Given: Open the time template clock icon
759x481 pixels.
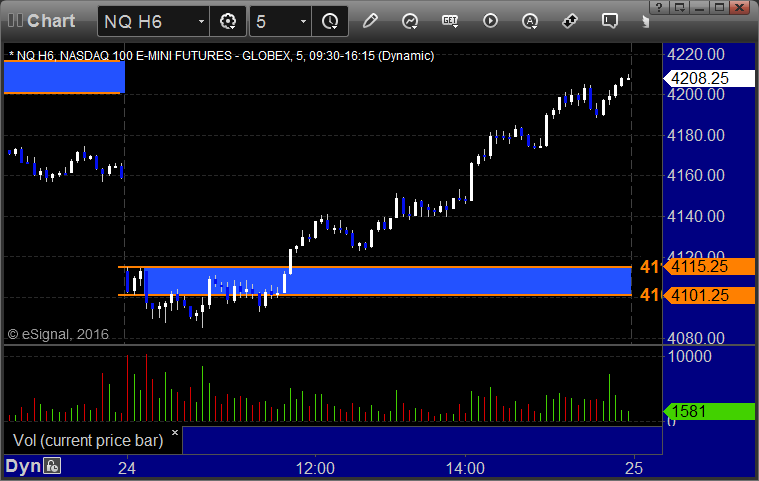Looking at the screenshot, I should click(x=330, y=21).
